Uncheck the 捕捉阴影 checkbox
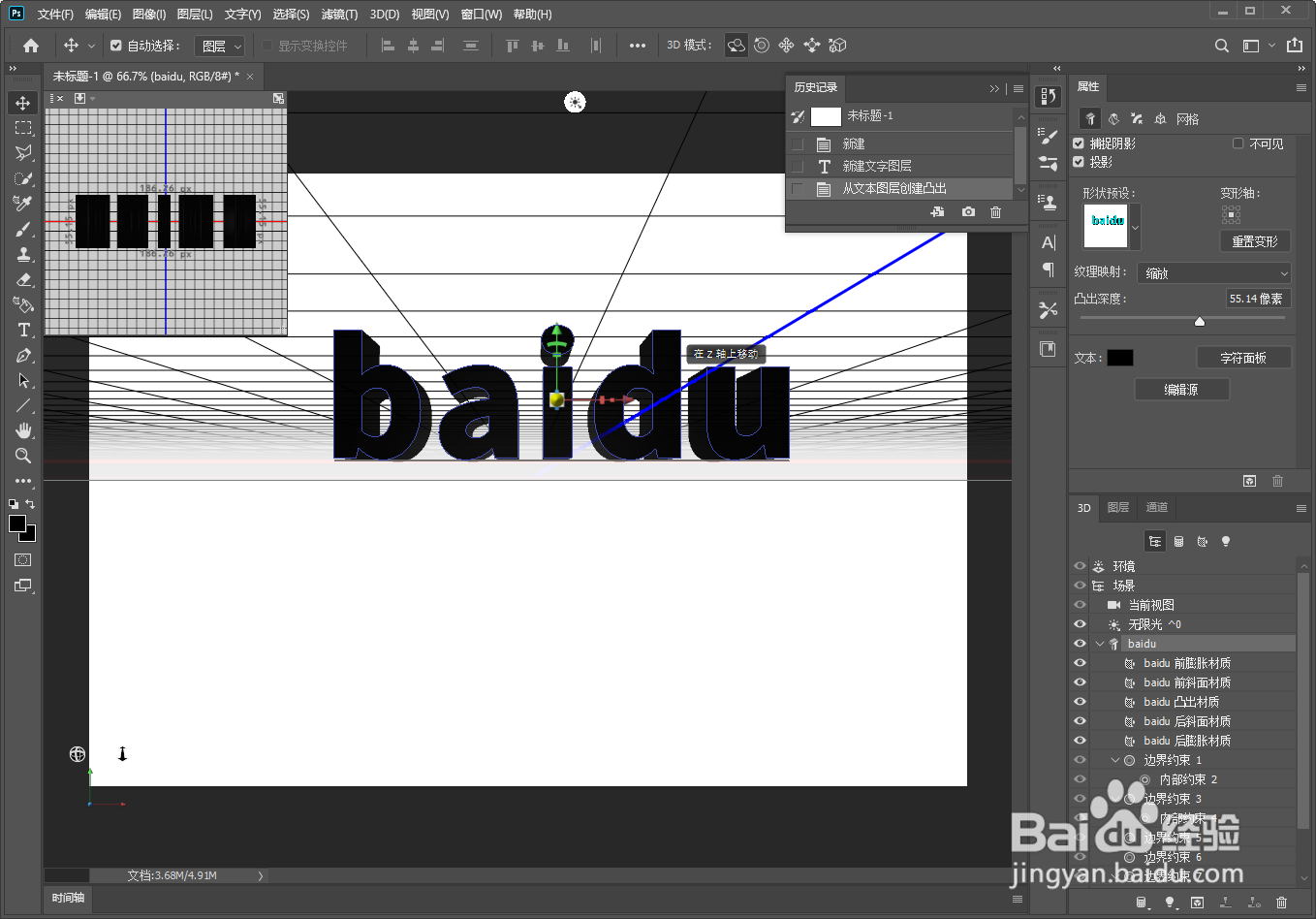Screen dimensions: 1316x919 click(x=1080, y=142)
